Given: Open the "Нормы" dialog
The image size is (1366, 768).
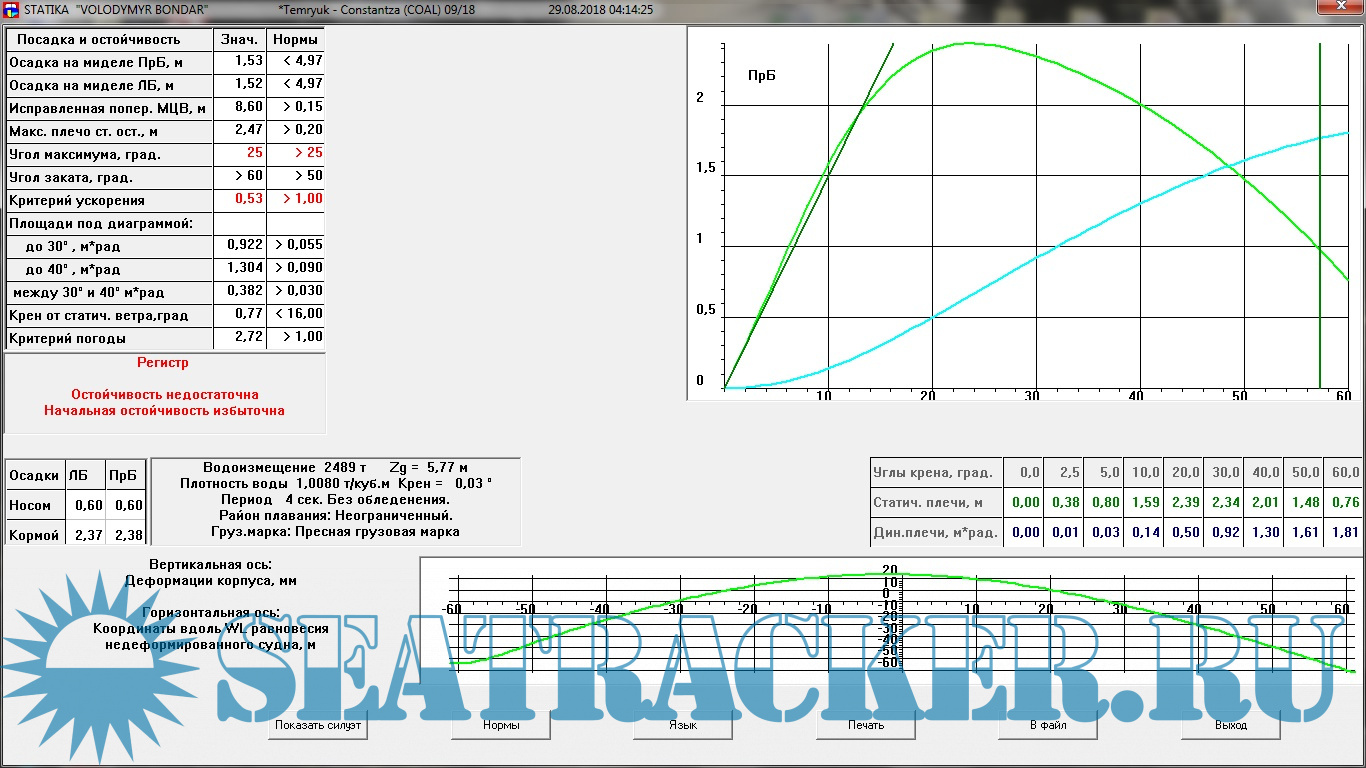Looking at the screenshot, I should [501, 725].
